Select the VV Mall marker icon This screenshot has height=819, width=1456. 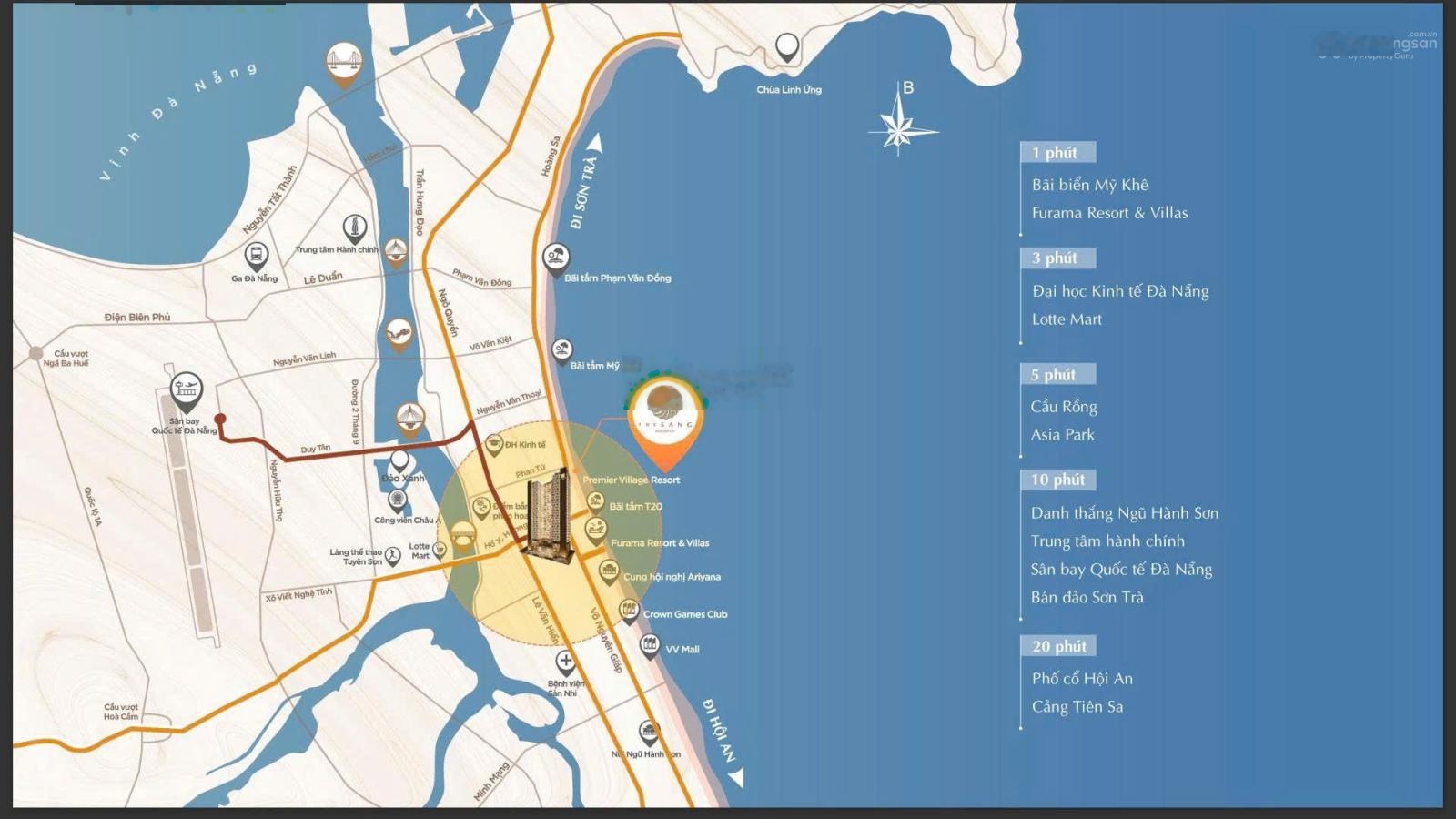(649, 646)
